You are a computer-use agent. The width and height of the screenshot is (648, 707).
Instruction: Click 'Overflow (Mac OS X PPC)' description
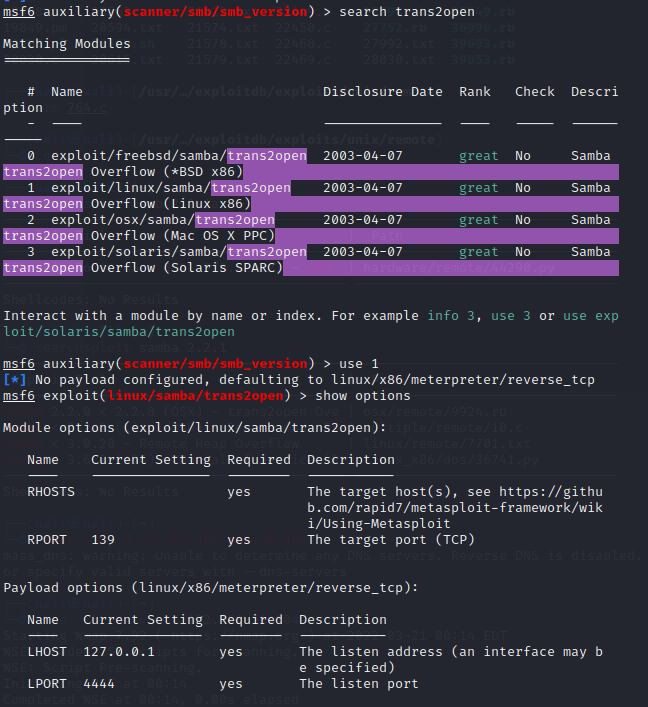point(183,236)
